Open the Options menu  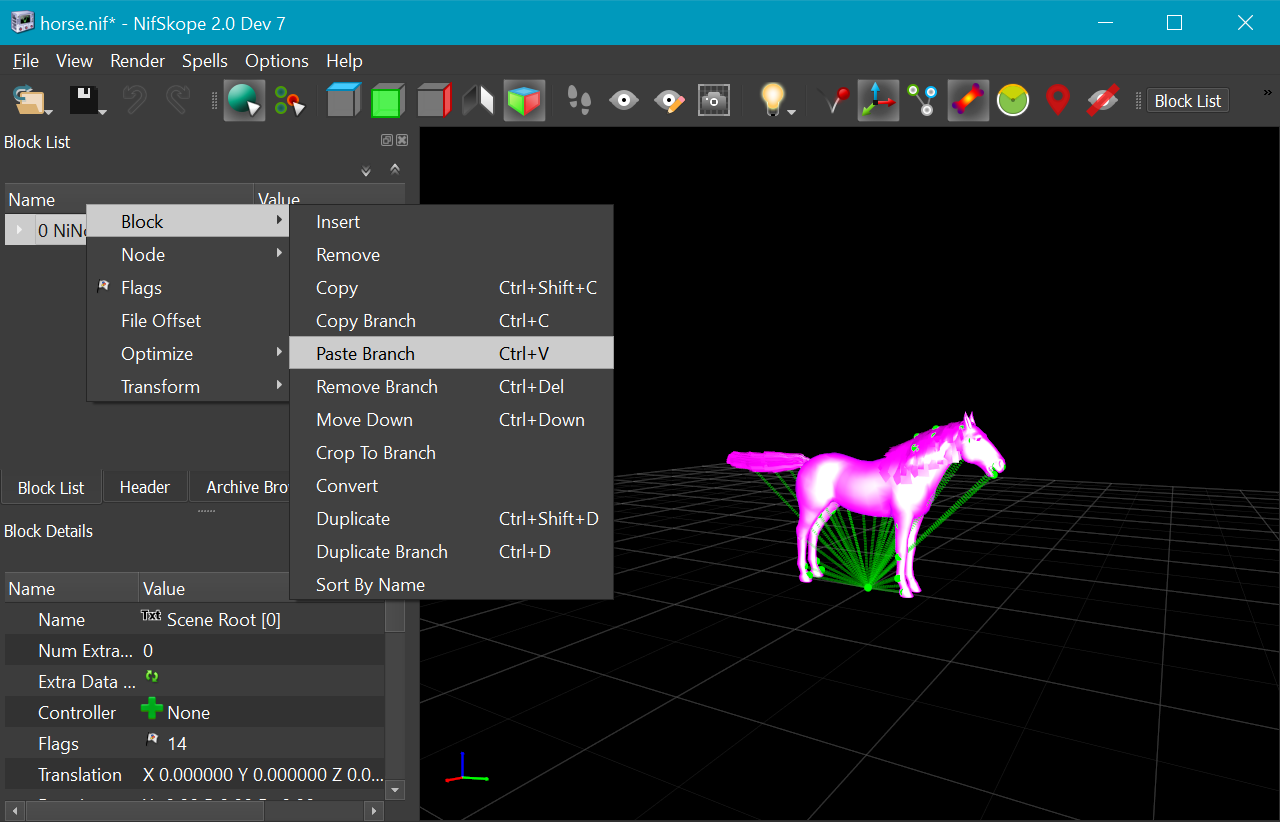[277, 61]
